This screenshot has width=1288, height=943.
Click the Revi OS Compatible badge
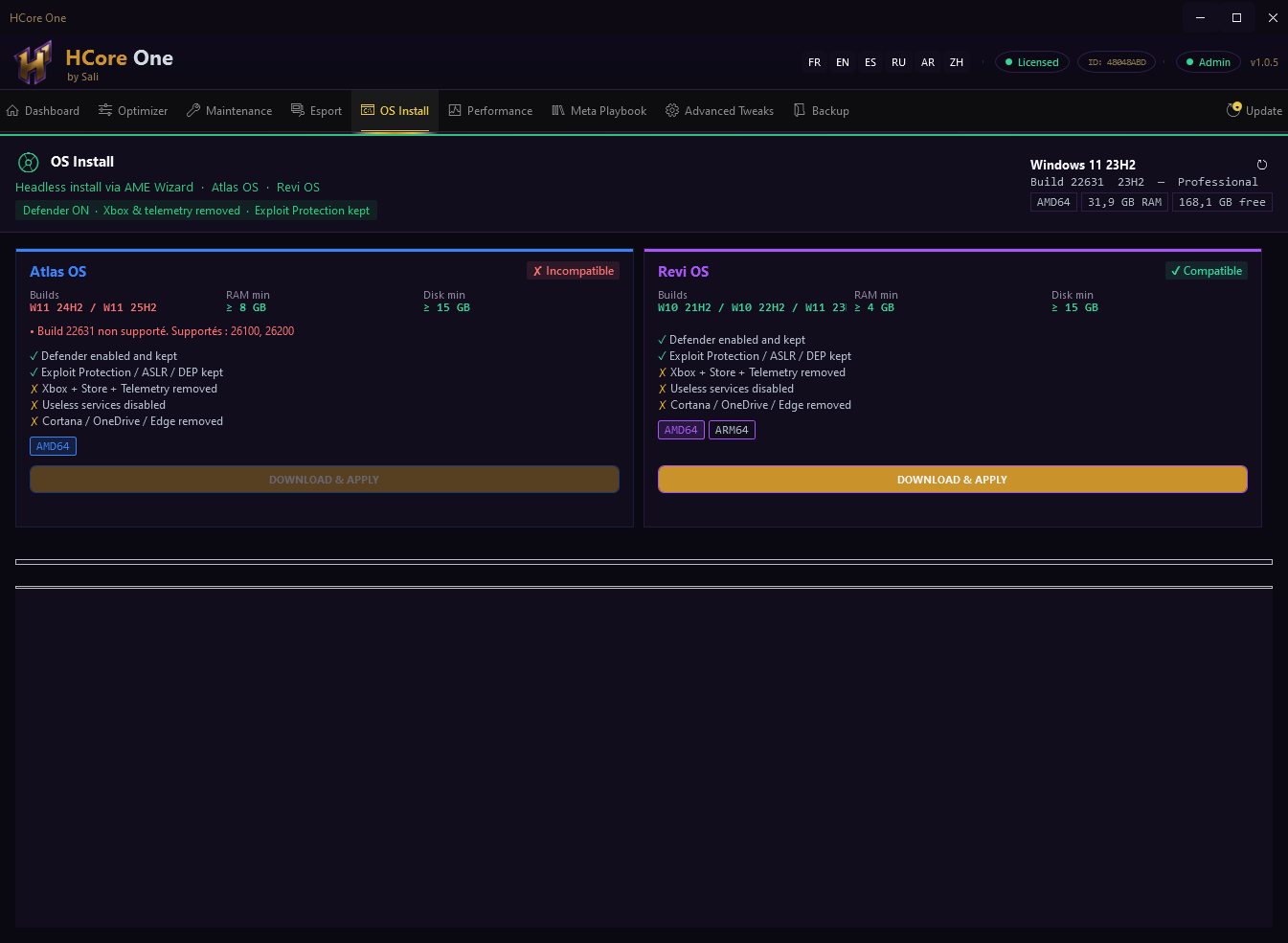(1207, 271)
